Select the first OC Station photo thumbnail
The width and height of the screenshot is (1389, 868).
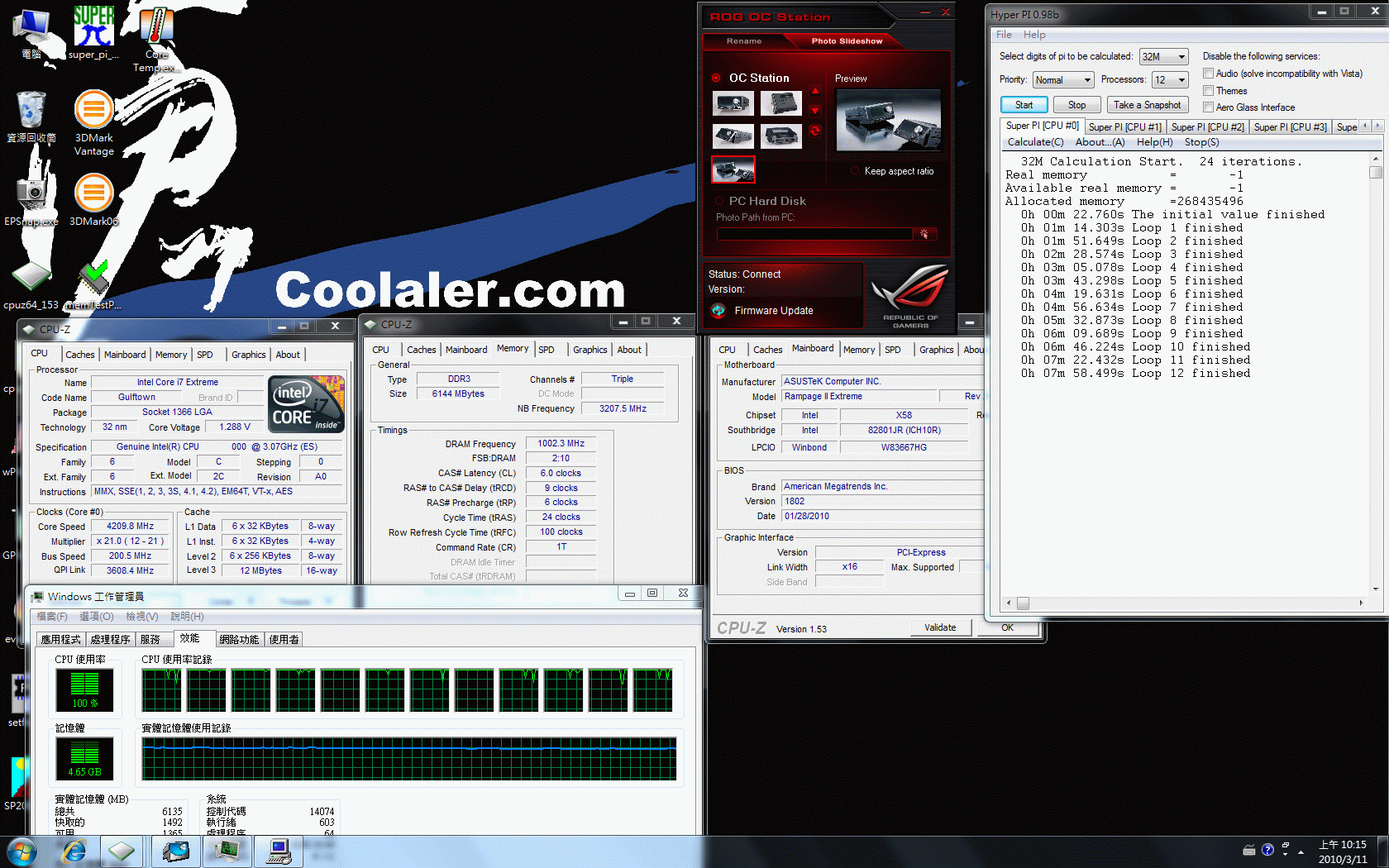coord(733,103)
